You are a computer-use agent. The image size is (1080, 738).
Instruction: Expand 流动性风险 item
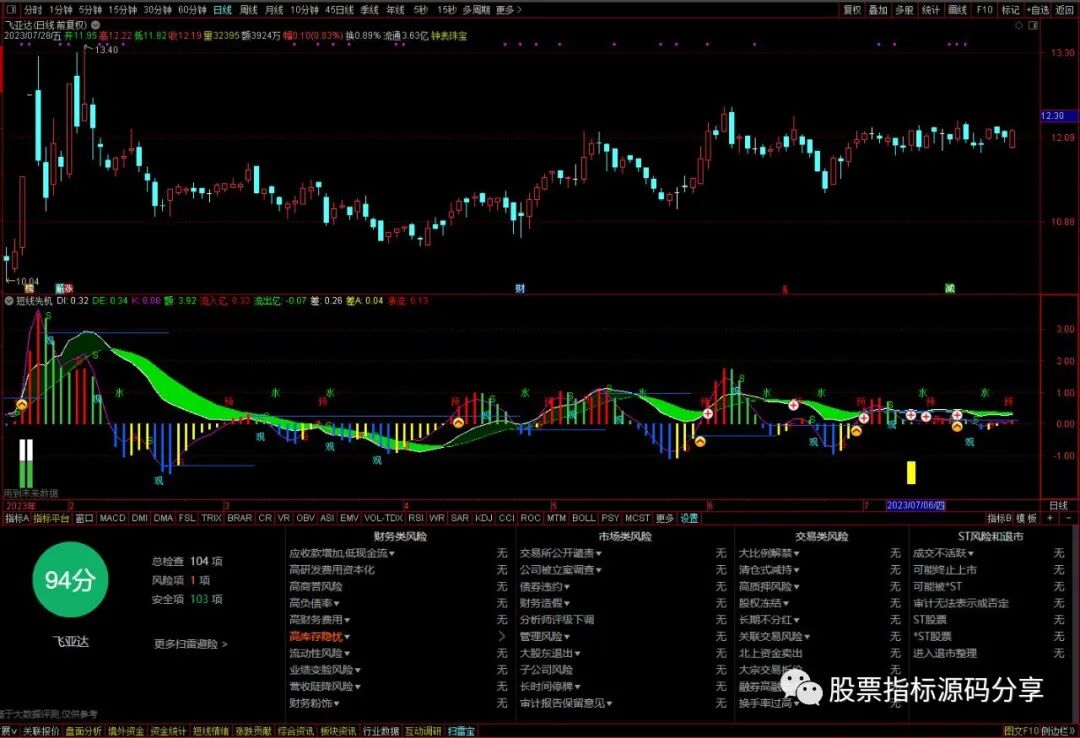coord(320,653)
